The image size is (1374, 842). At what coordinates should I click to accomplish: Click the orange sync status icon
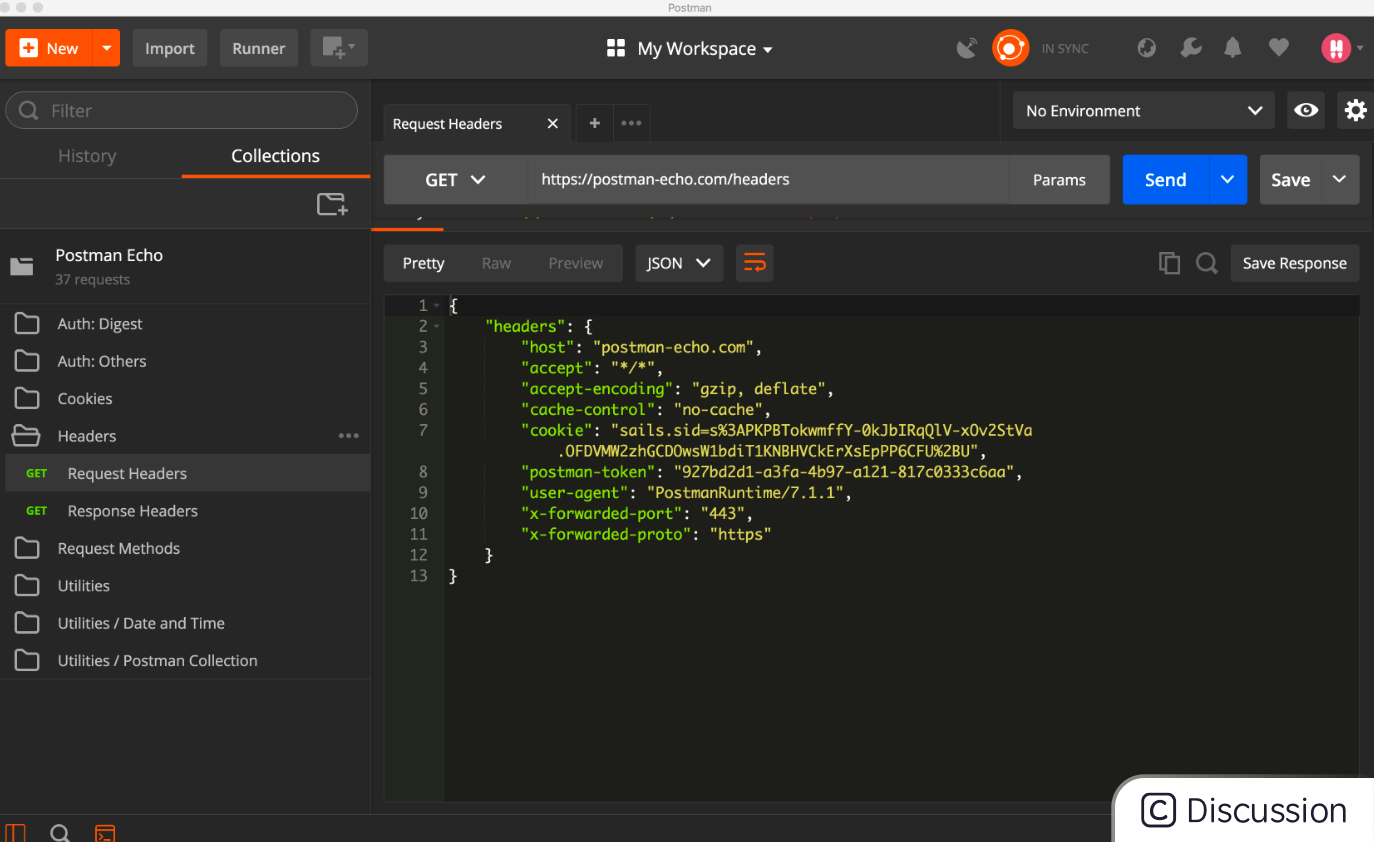[1010, 48]
